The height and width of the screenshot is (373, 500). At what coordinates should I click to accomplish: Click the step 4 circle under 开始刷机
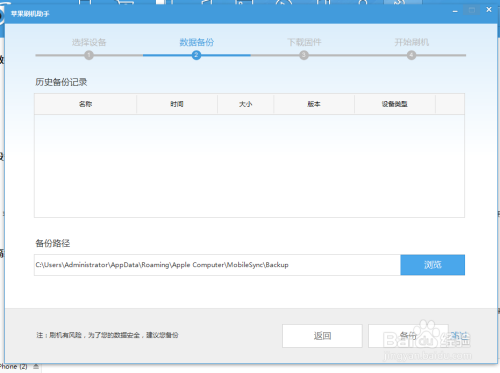(x=411, y=55)
